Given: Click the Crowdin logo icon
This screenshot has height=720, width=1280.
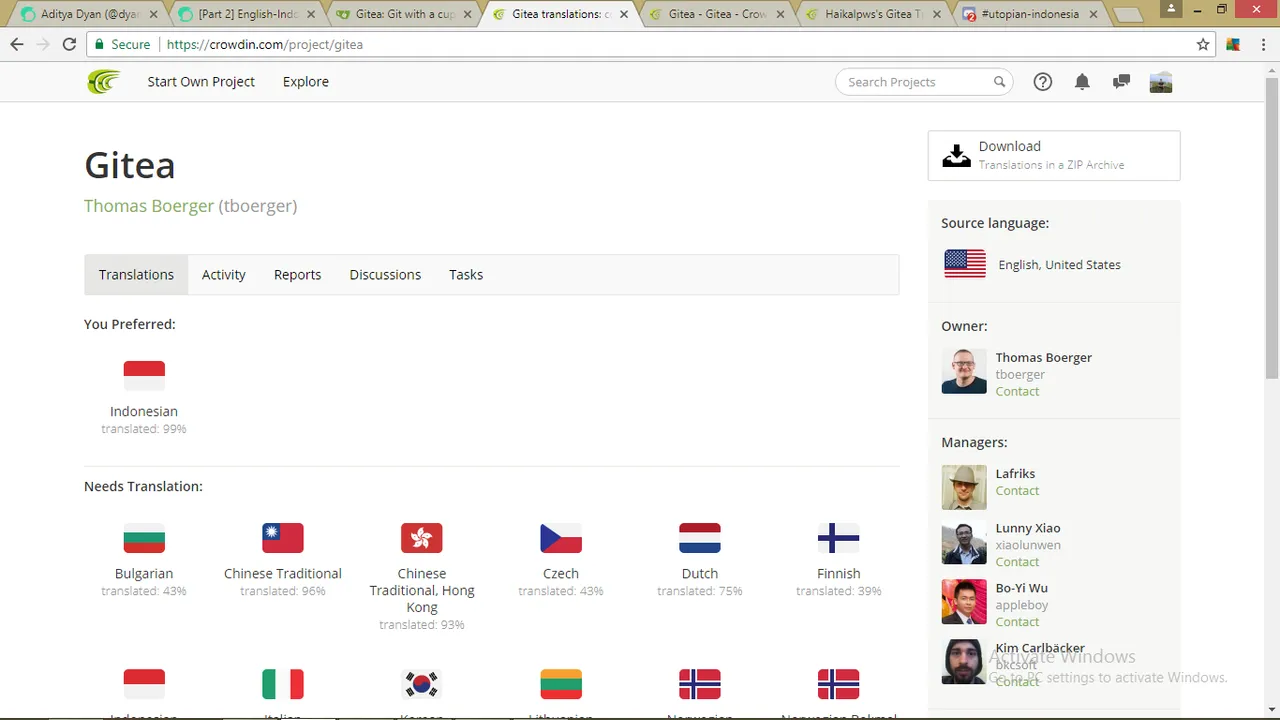Looking at the screenshot, I should 103,82.
